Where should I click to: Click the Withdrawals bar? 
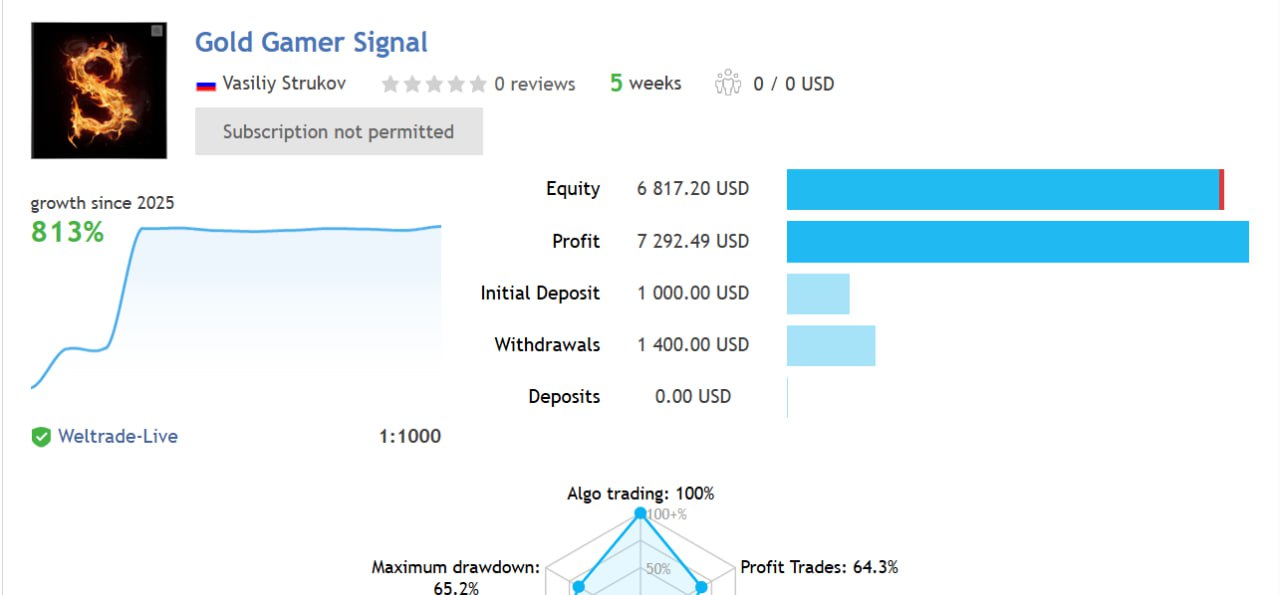(831, 345)
